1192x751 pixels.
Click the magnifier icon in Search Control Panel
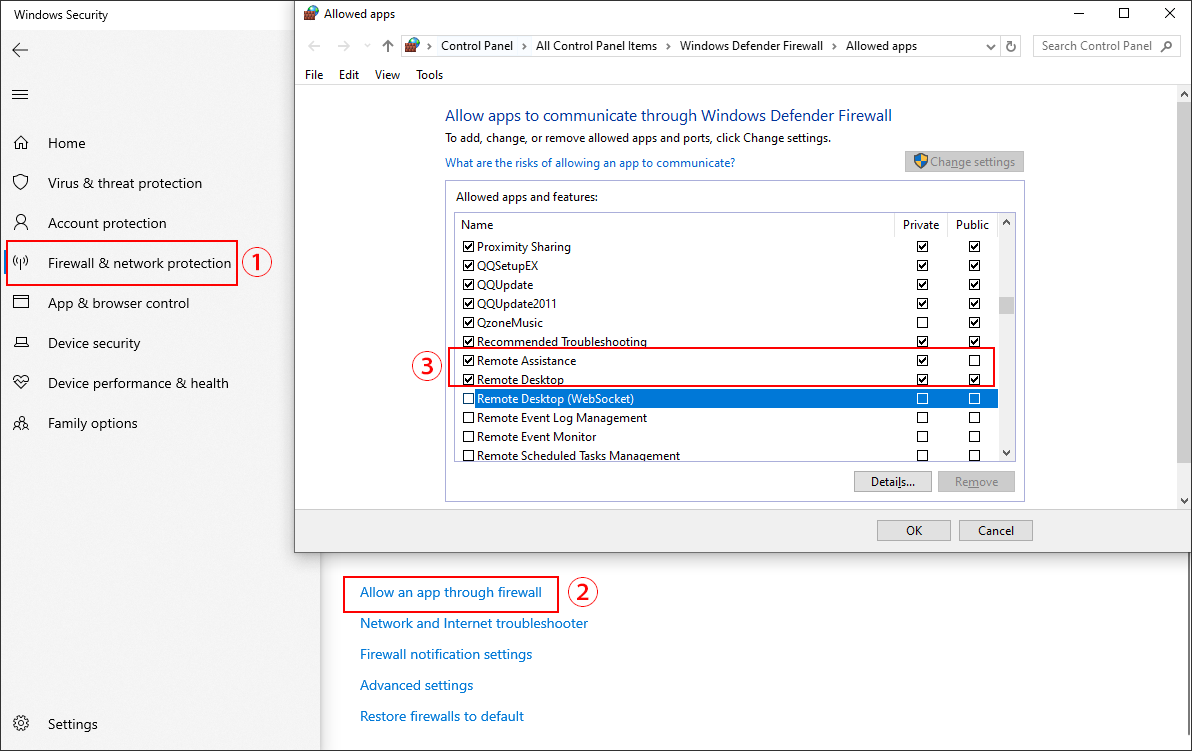tap(1167, 46)
